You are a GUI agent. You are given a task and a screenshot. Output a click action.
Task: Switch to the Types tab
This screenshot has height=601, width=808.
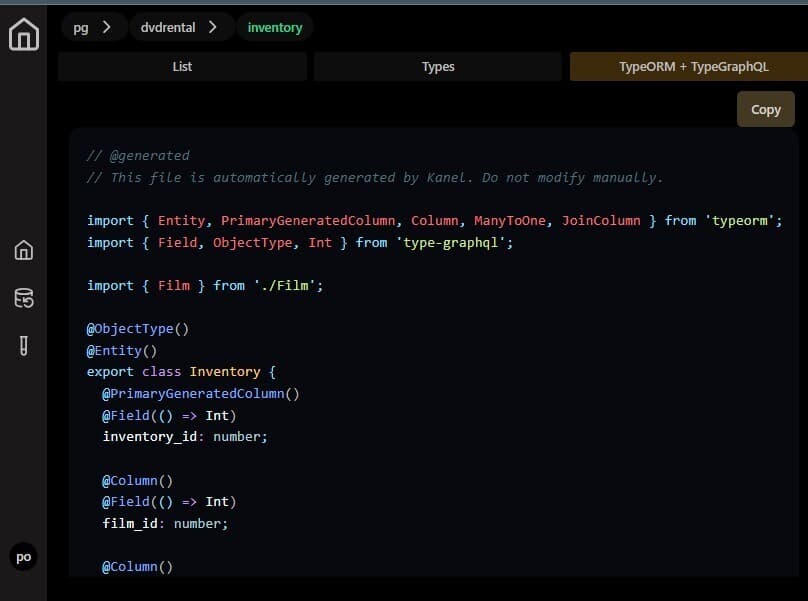[x=438, y=66]
